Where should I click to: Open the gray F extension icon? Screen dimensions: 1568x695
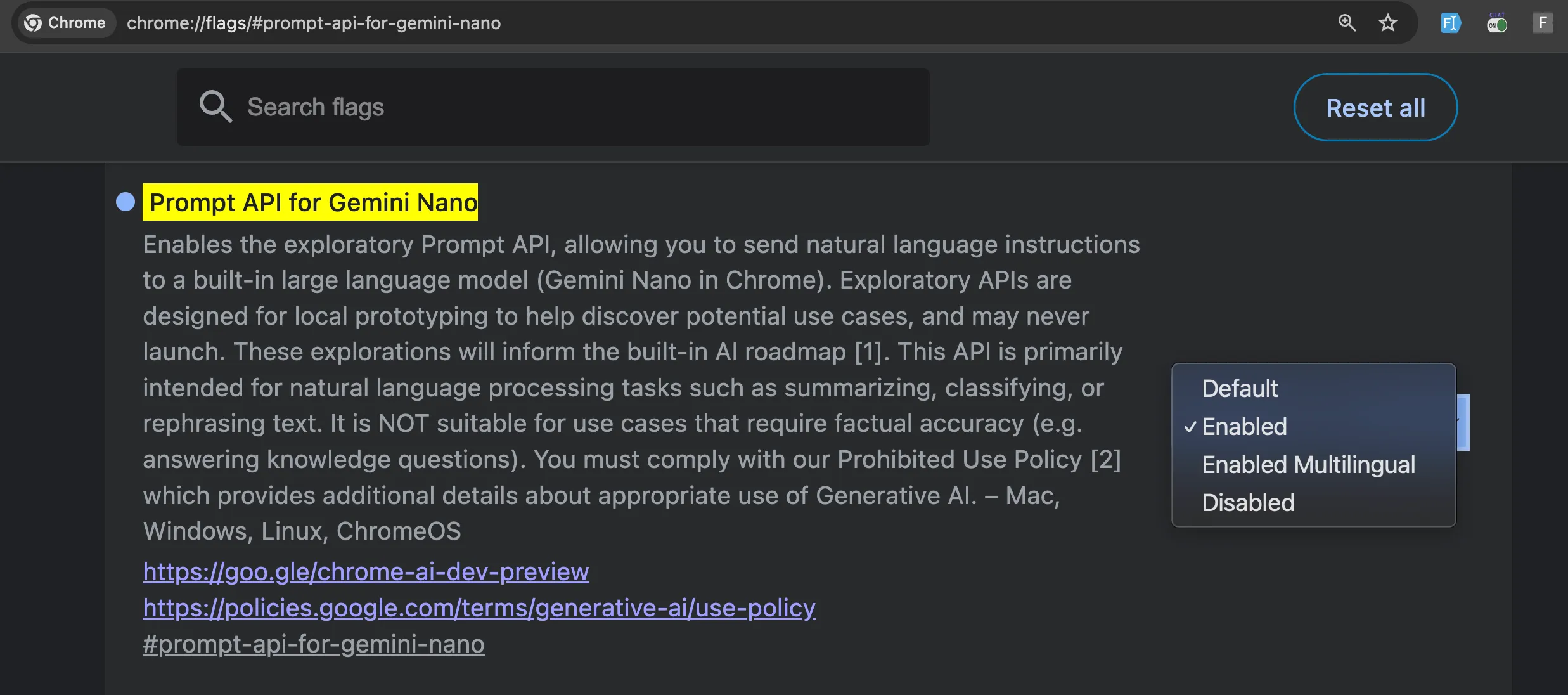click(1543, 23)
